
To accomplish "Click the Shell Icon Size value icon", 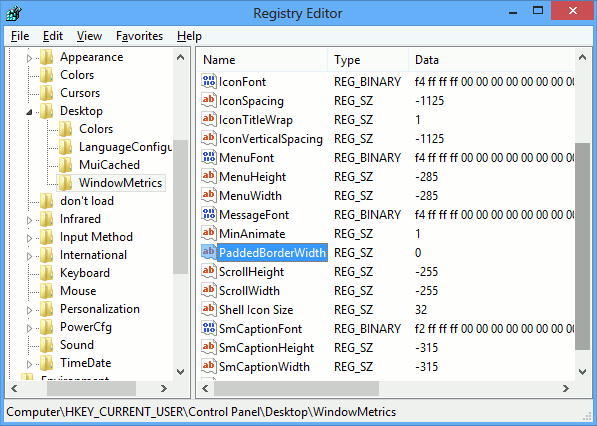I will 209,310.
